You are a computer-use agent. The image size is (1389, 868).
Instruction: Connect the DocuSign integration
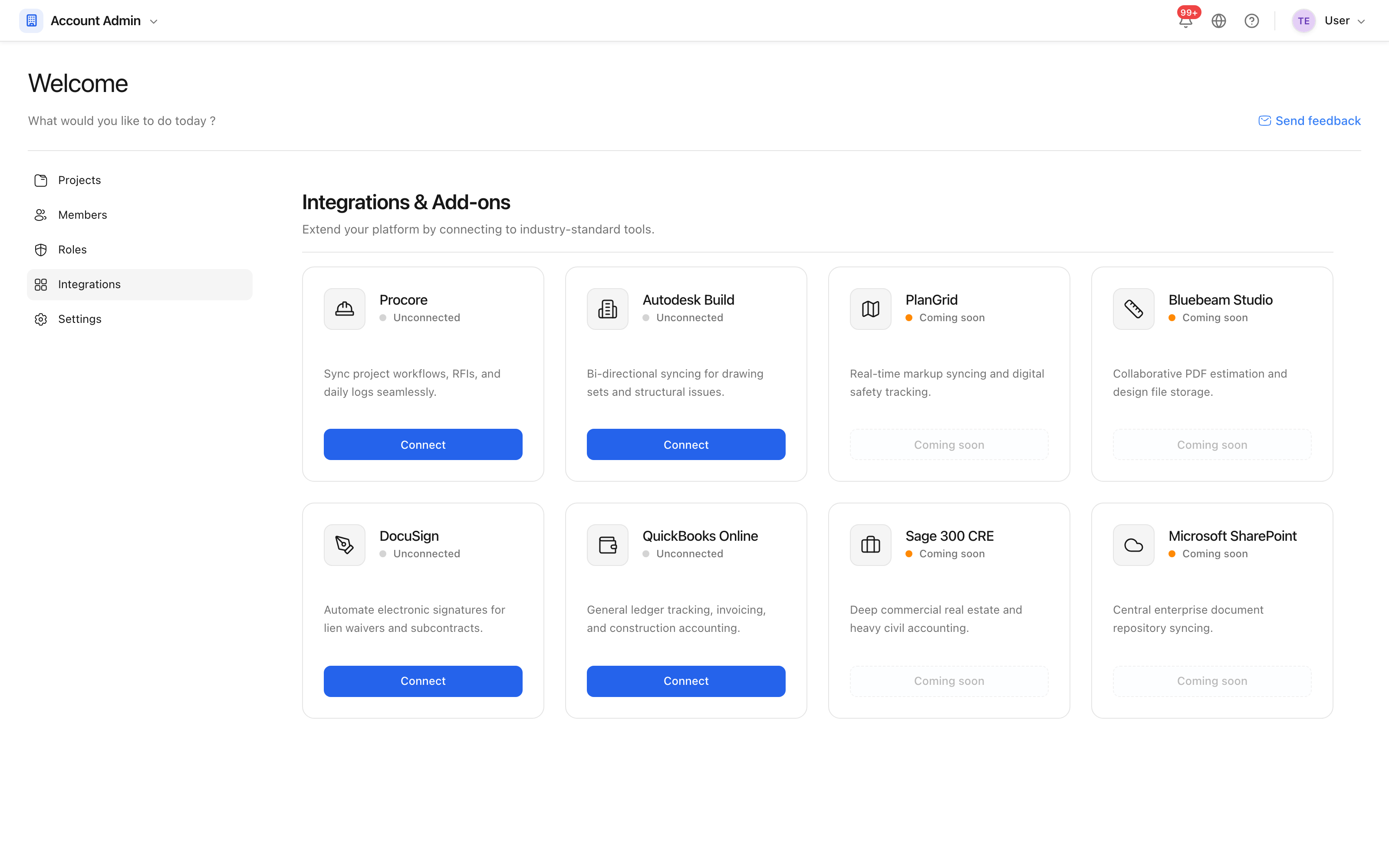[x=423, y=681]
